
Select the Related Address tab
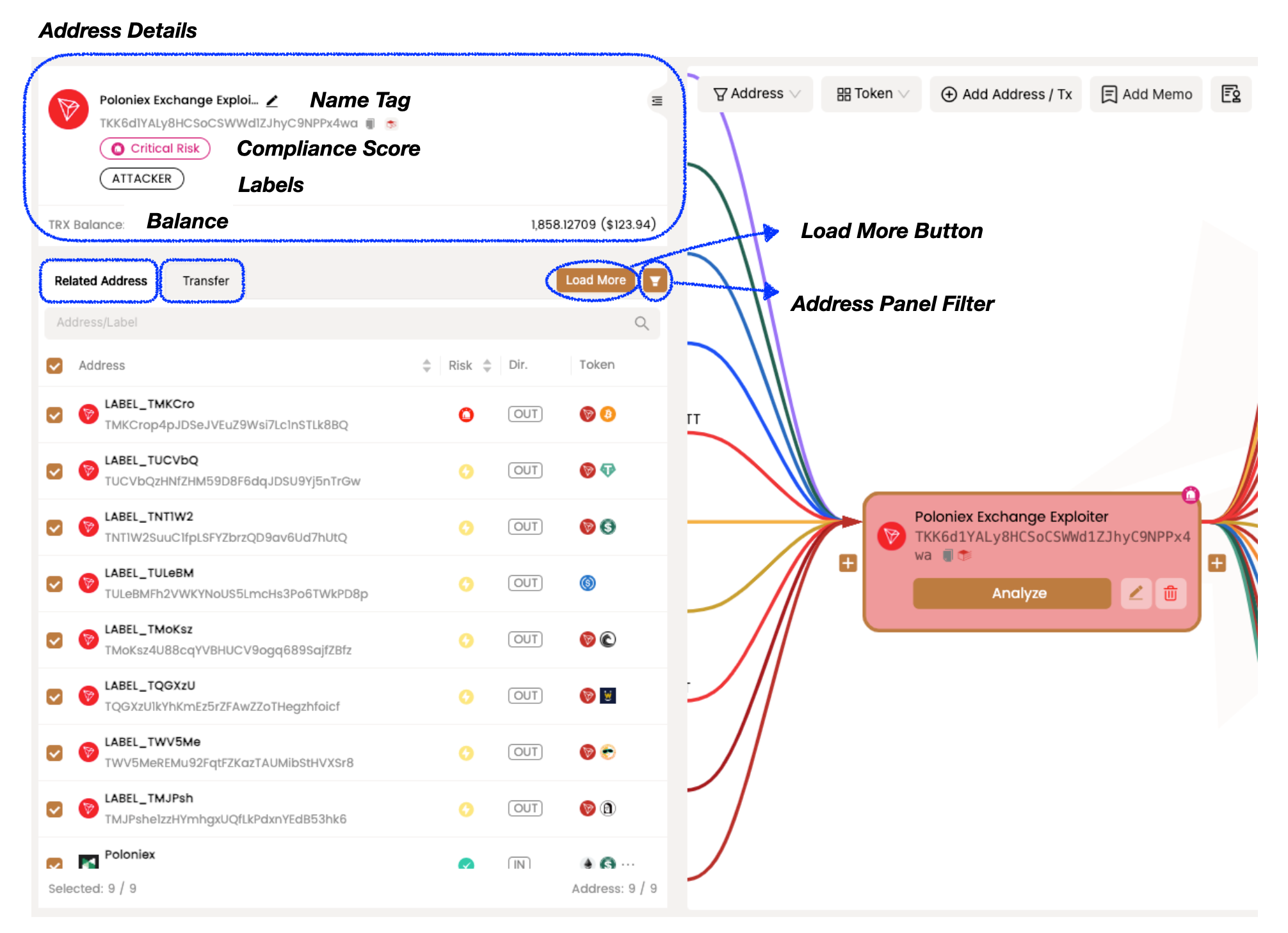101,281
